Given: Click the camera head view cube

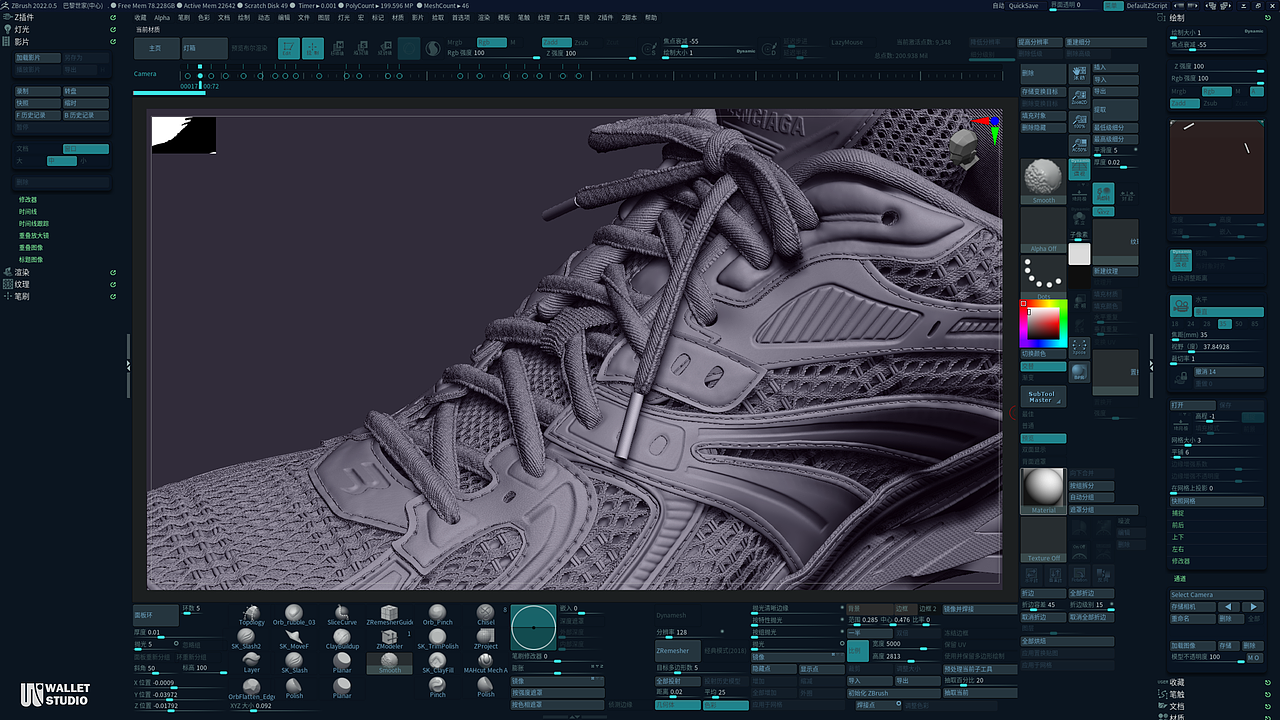Looking at the screenshot, I should coord(966,150).
